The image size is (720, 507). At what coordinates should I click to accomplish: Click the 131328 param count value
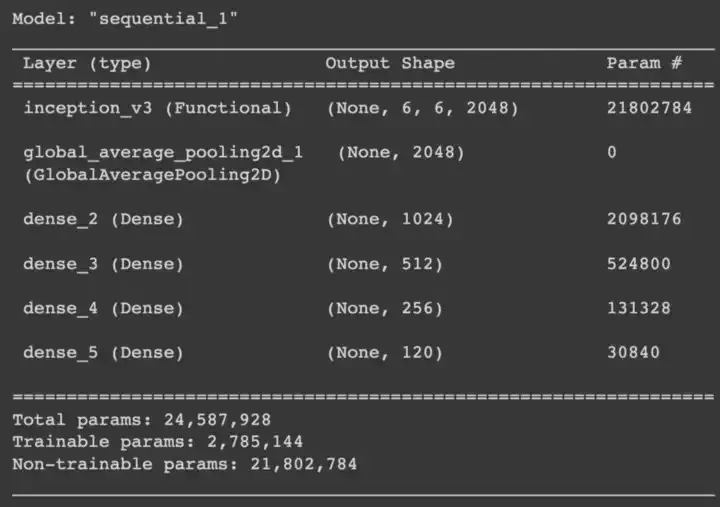tap(638, 309)
